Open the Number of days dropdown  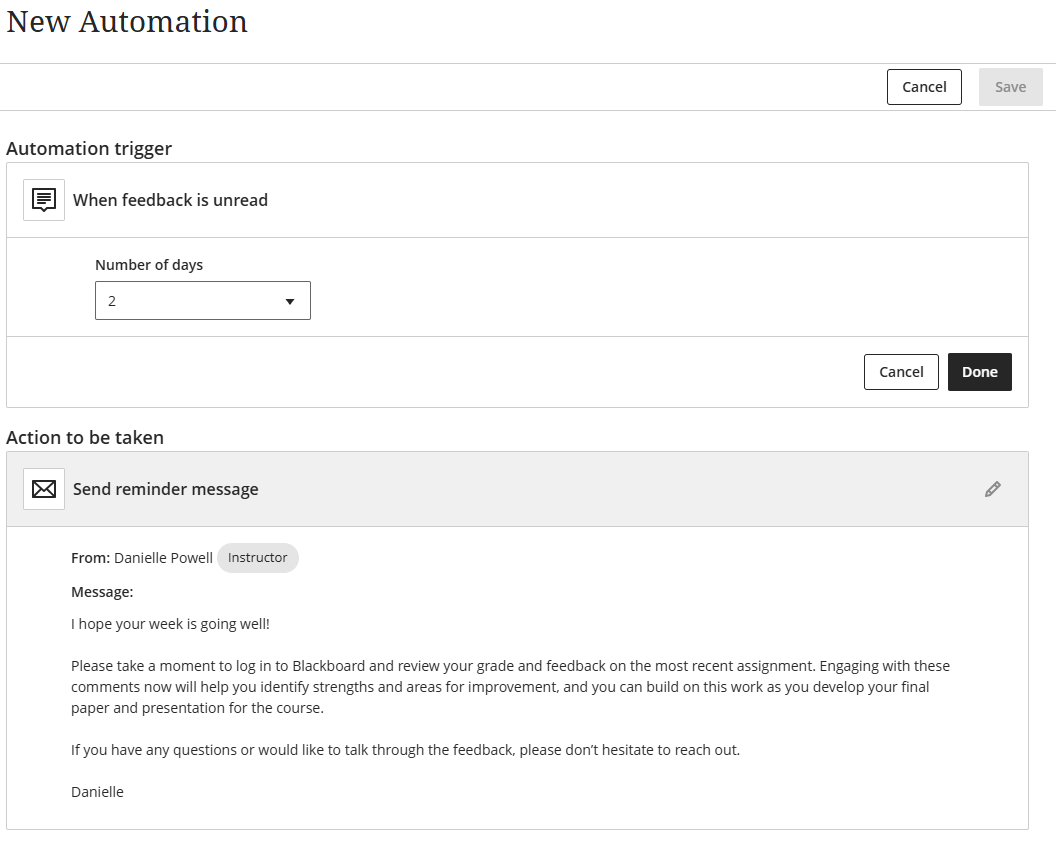(203, 300)
